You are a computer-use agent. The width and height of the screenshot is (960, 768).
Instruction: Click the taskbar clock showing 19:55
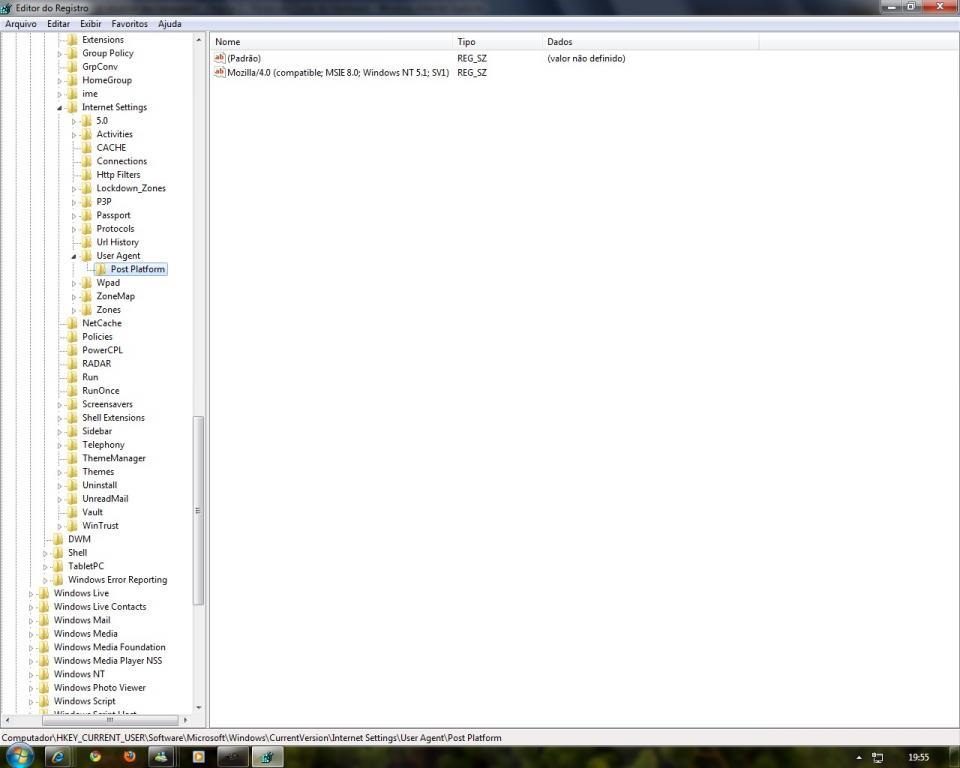tap(918, 758)
